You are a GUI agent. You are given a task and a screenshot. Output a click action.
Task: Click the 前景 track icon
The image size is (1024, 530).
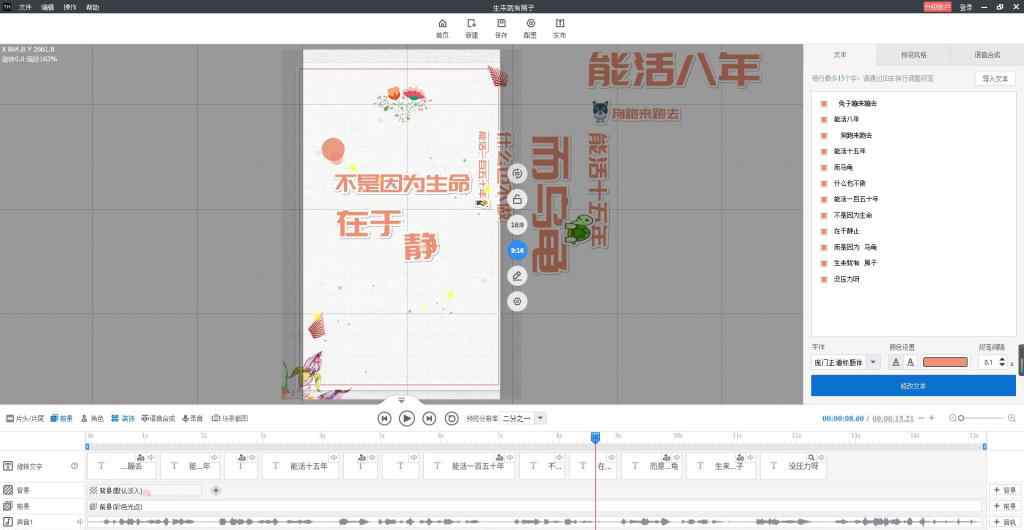[8, 506]
